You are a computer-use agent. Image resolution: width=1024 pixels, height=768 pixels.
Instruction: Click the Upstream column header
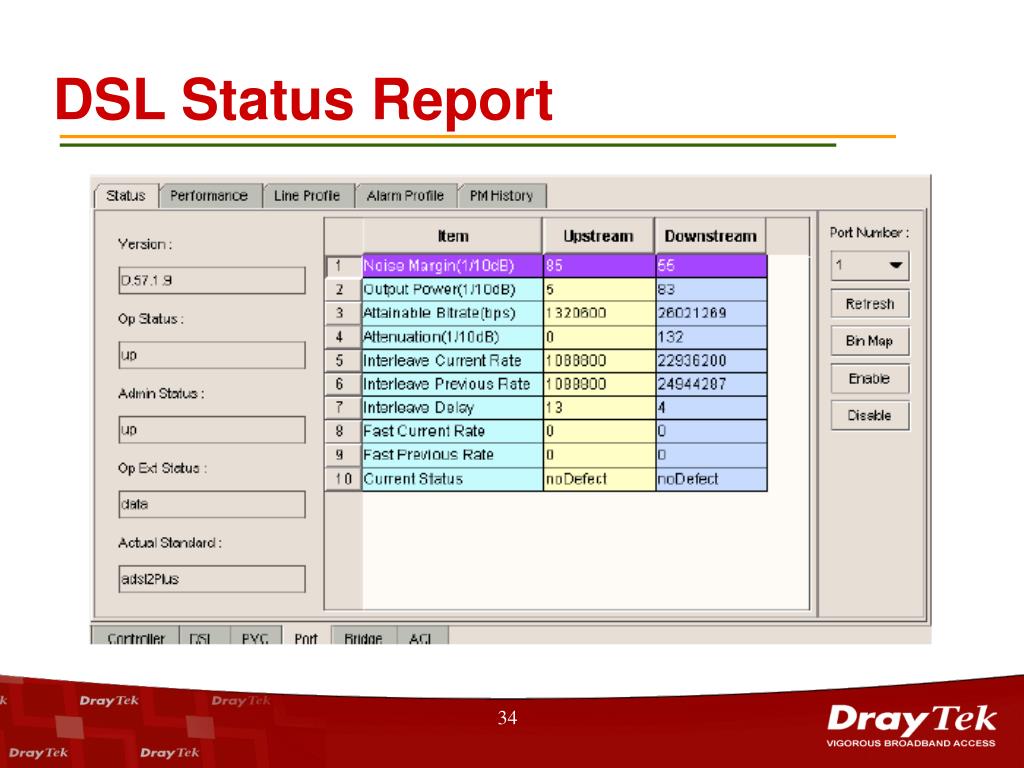coord(598,236)
